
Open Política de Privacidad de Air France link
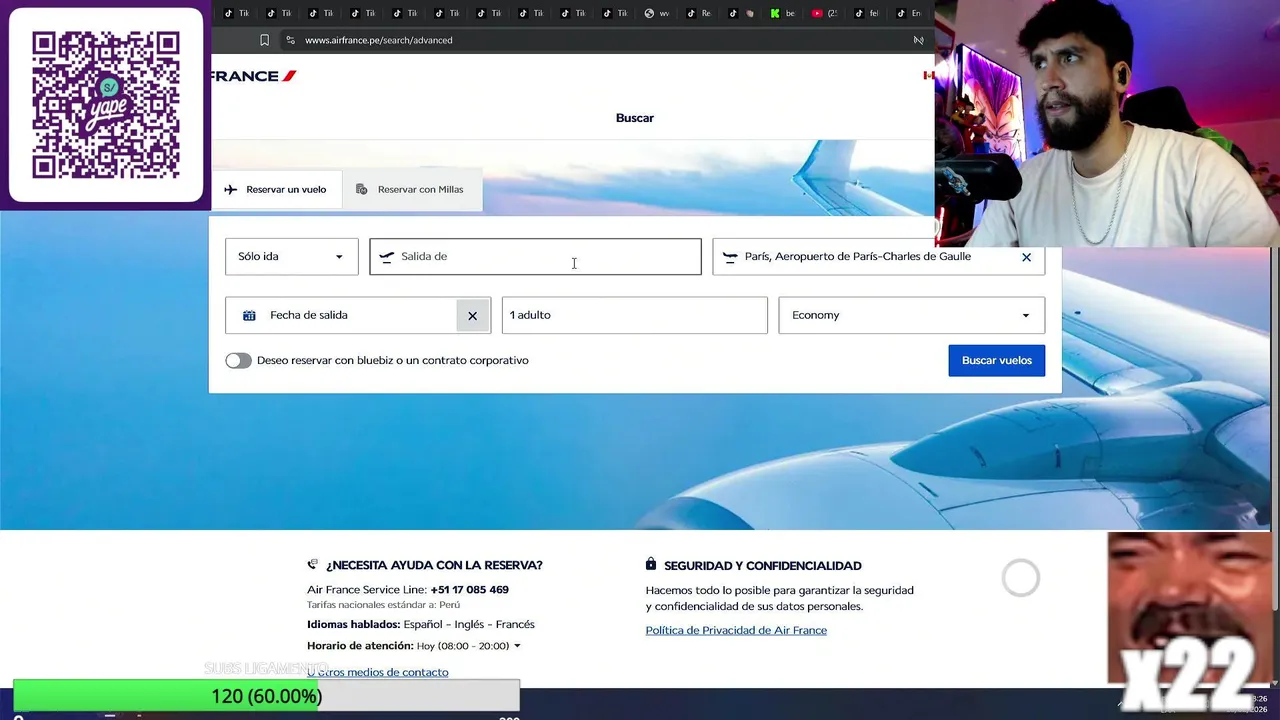(736, 630)
